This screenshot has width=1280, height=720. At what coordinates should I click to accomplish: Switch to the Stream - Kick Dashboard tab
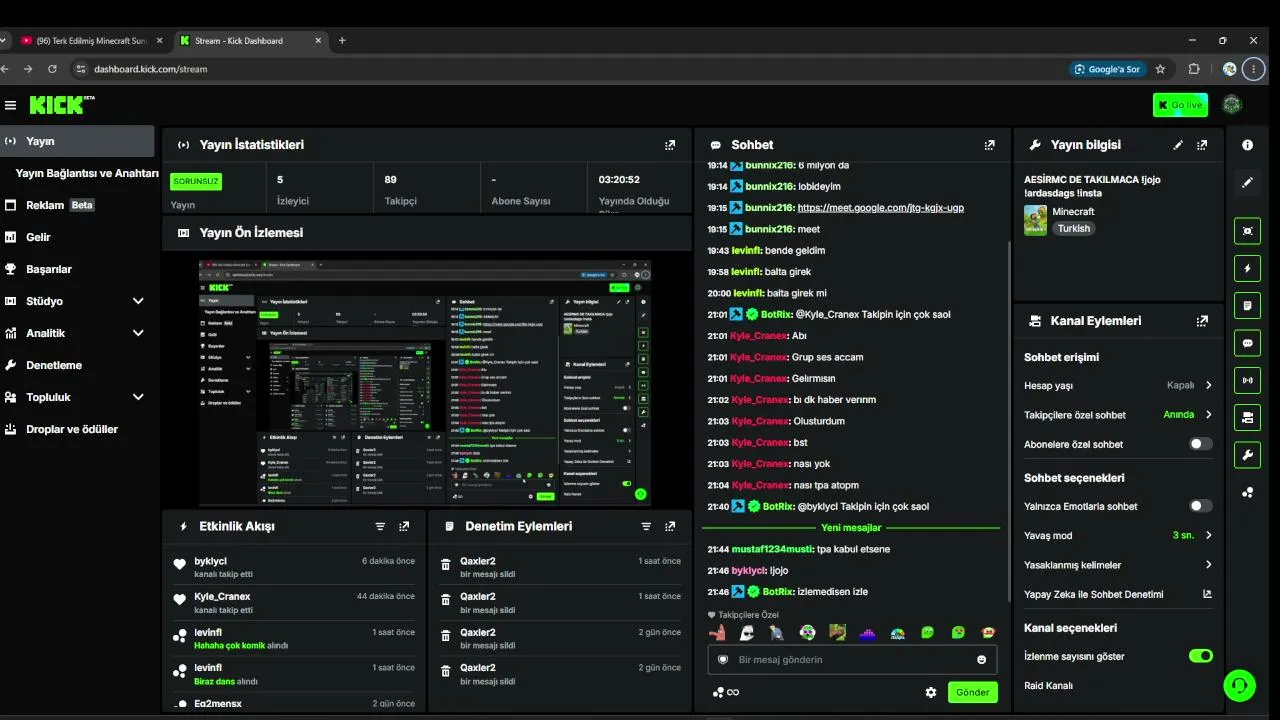click(250, 41)
